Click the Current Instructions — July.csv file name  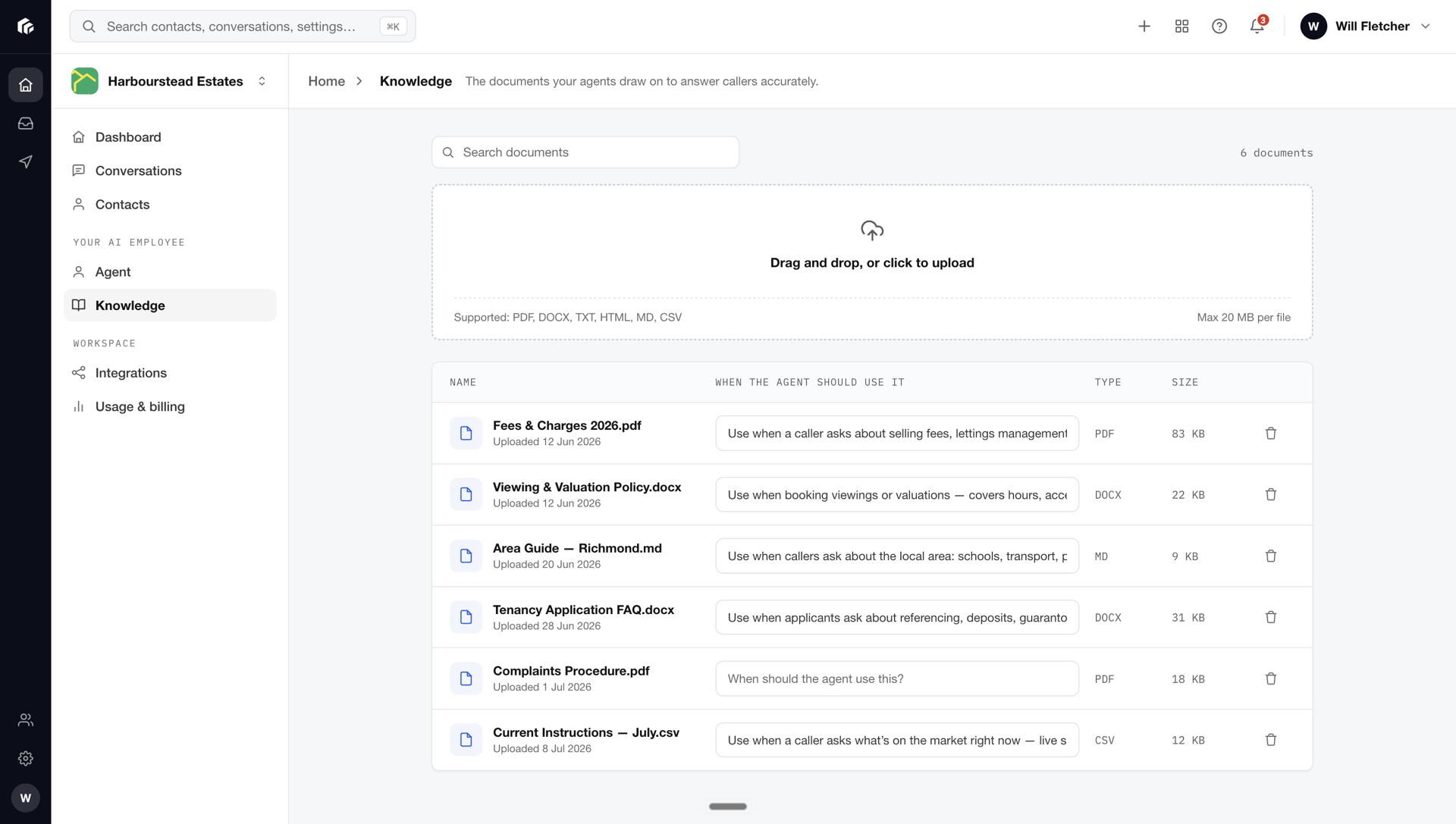point(586,733)
